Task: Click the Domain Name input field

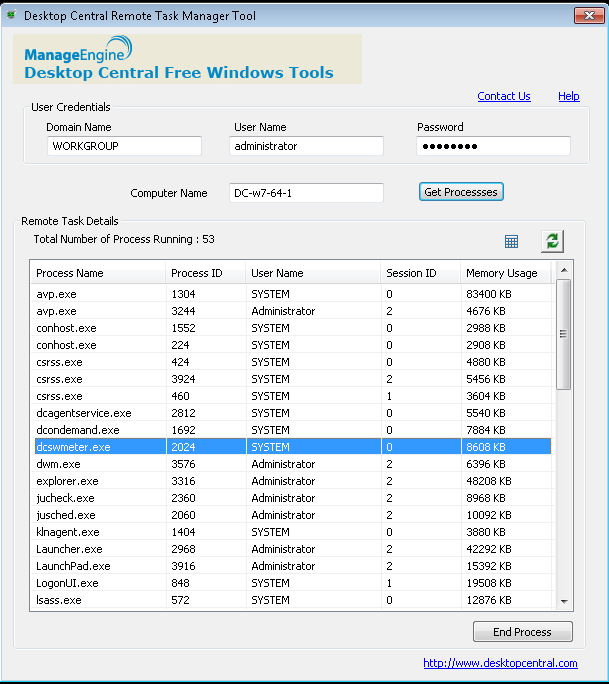Action: pos(124,146)
